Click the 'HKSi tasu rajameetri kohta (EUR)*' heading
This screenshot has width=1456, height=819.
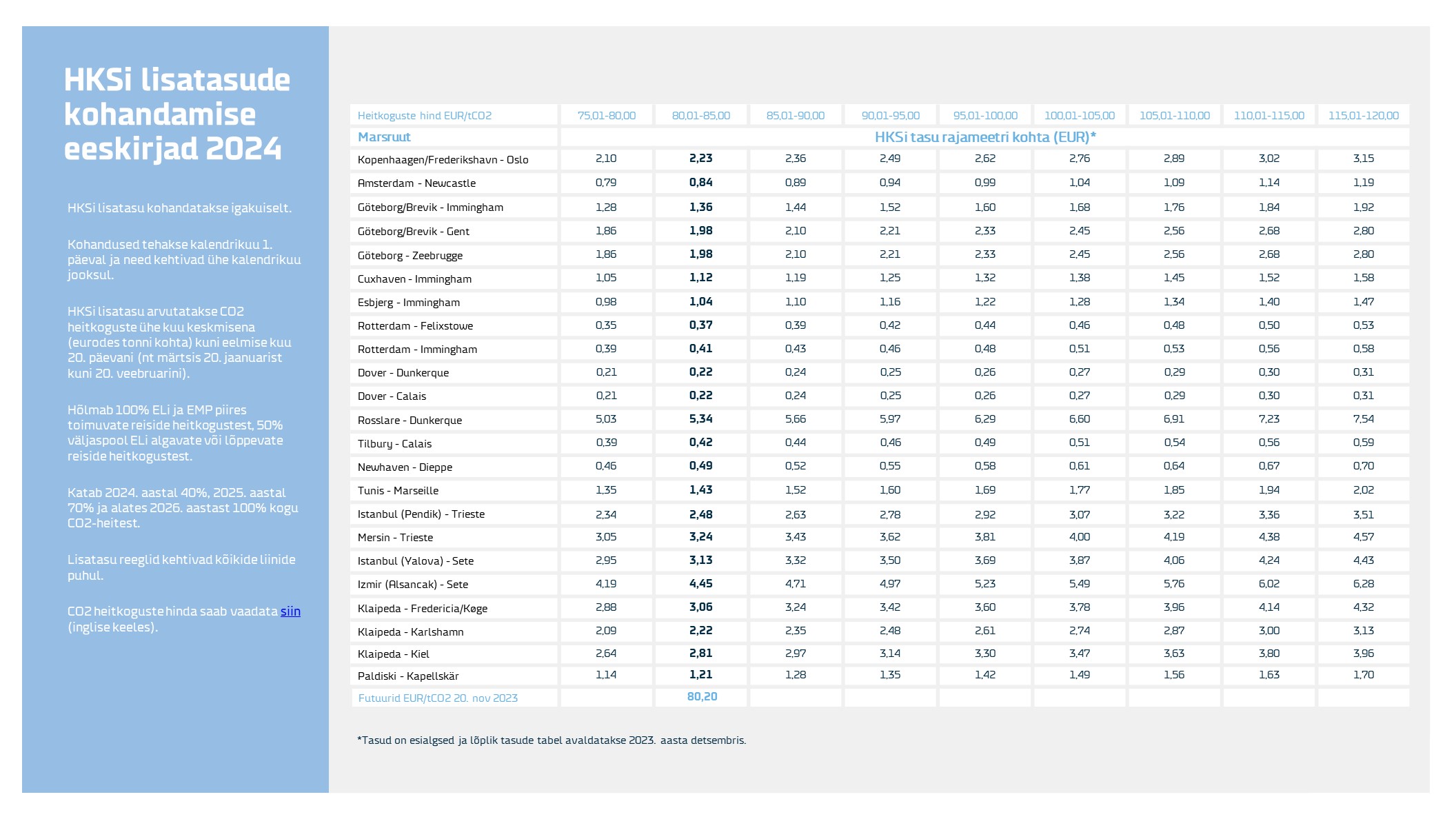click(984, 137)
